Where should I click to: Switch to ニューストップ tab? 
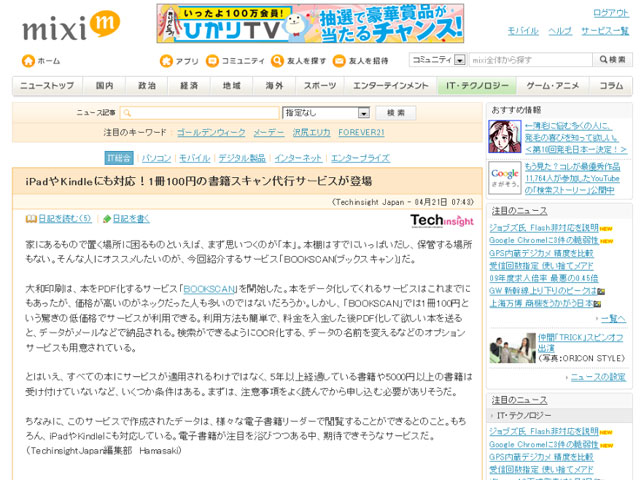[47, 86]
